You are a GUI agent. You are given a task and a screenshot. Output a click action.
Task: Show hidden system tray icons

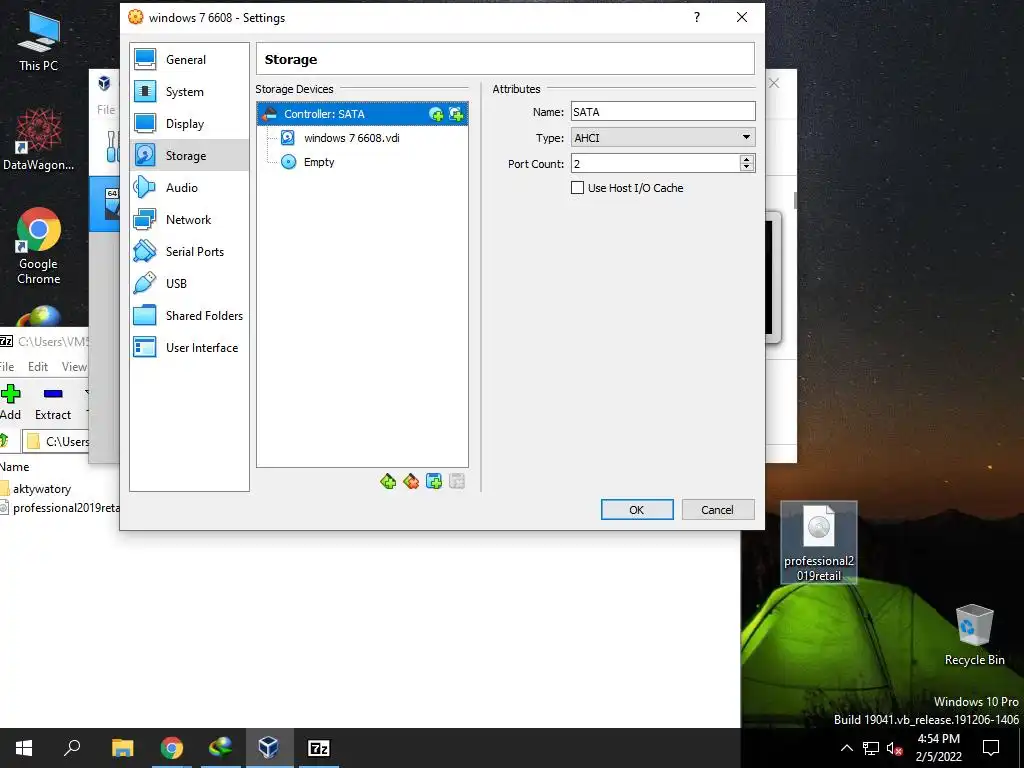pos(846,748)
